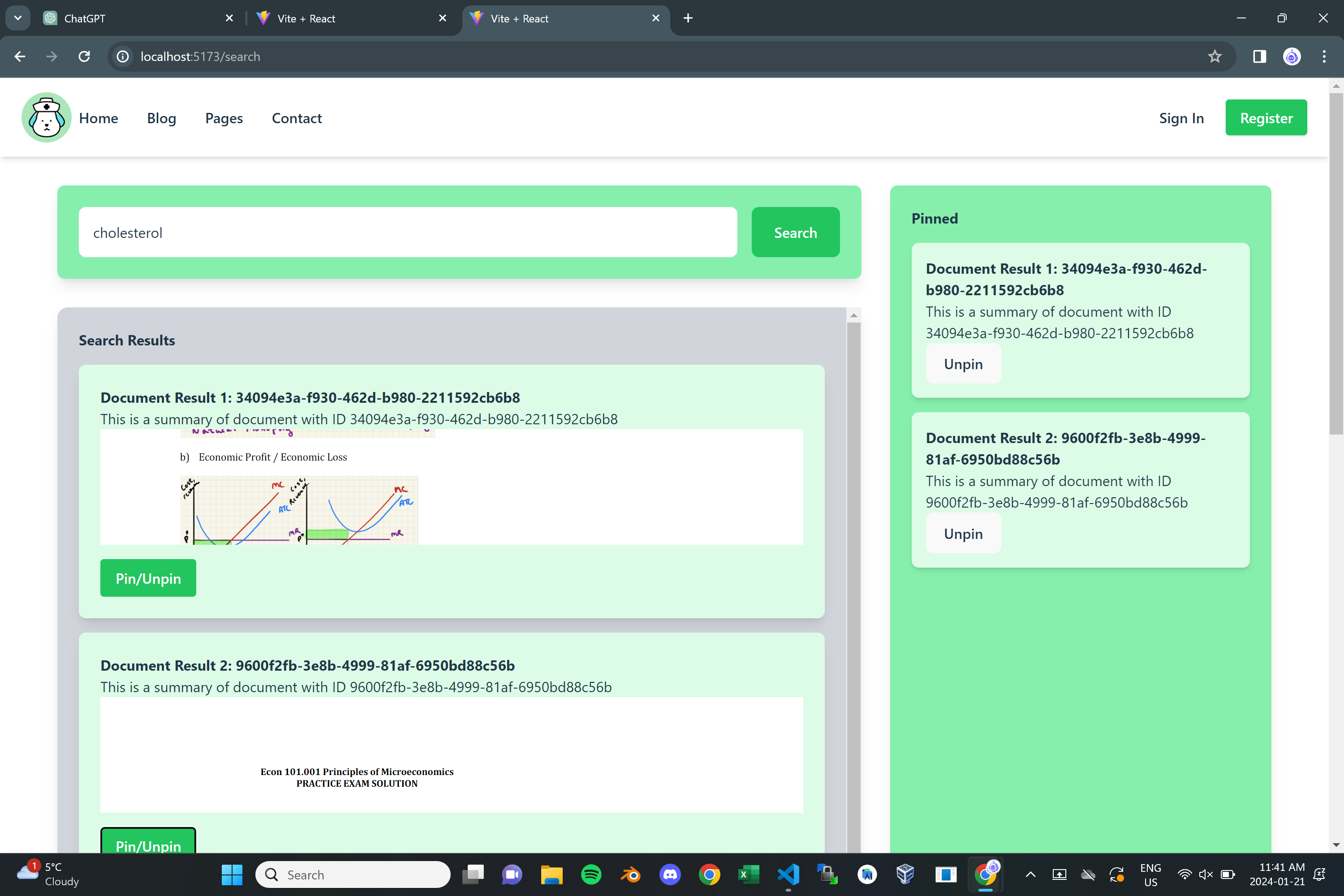This screenshot has height=896, width=1344.
Task: Click the search results scrollbar up arrow
Action: tap(853, 315)
